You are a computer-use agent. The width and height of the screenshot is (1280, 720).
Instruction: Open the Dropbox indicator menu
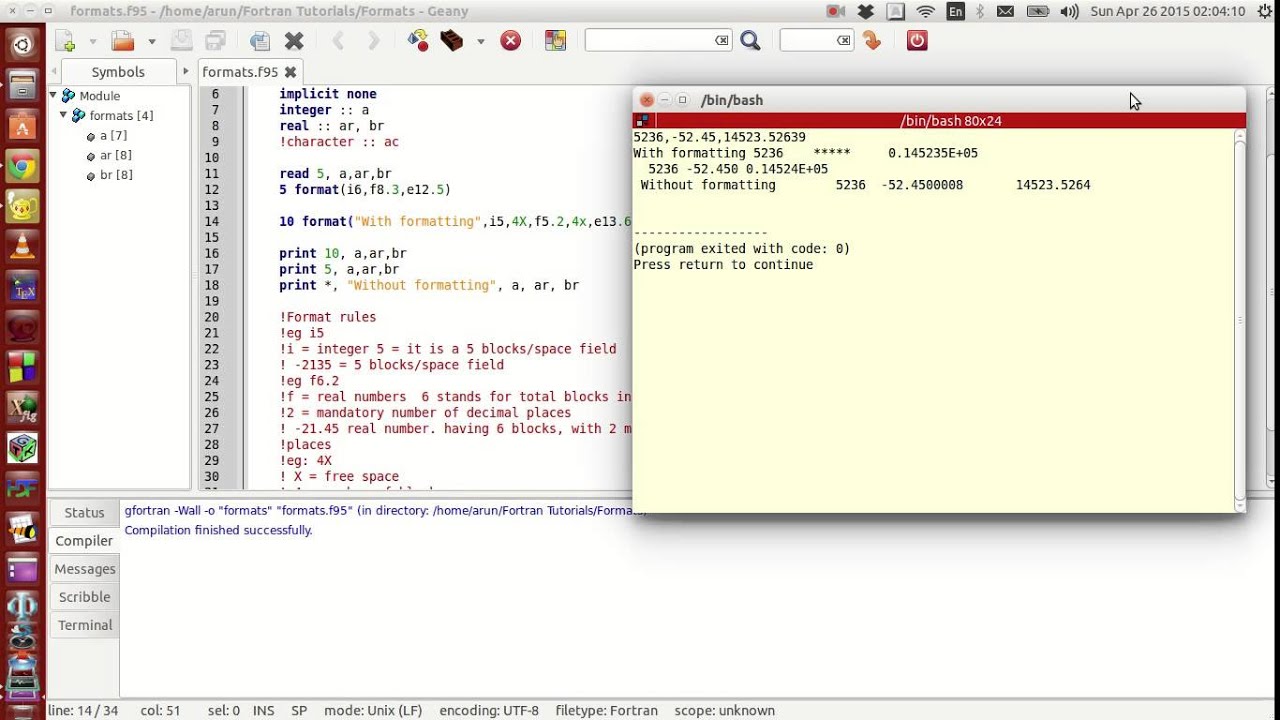[866, 11]
